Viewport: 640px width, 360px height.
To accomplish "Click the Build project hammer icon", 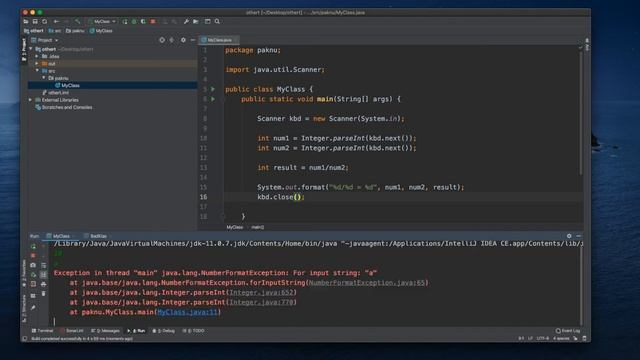I will click(x=78, y=22).
